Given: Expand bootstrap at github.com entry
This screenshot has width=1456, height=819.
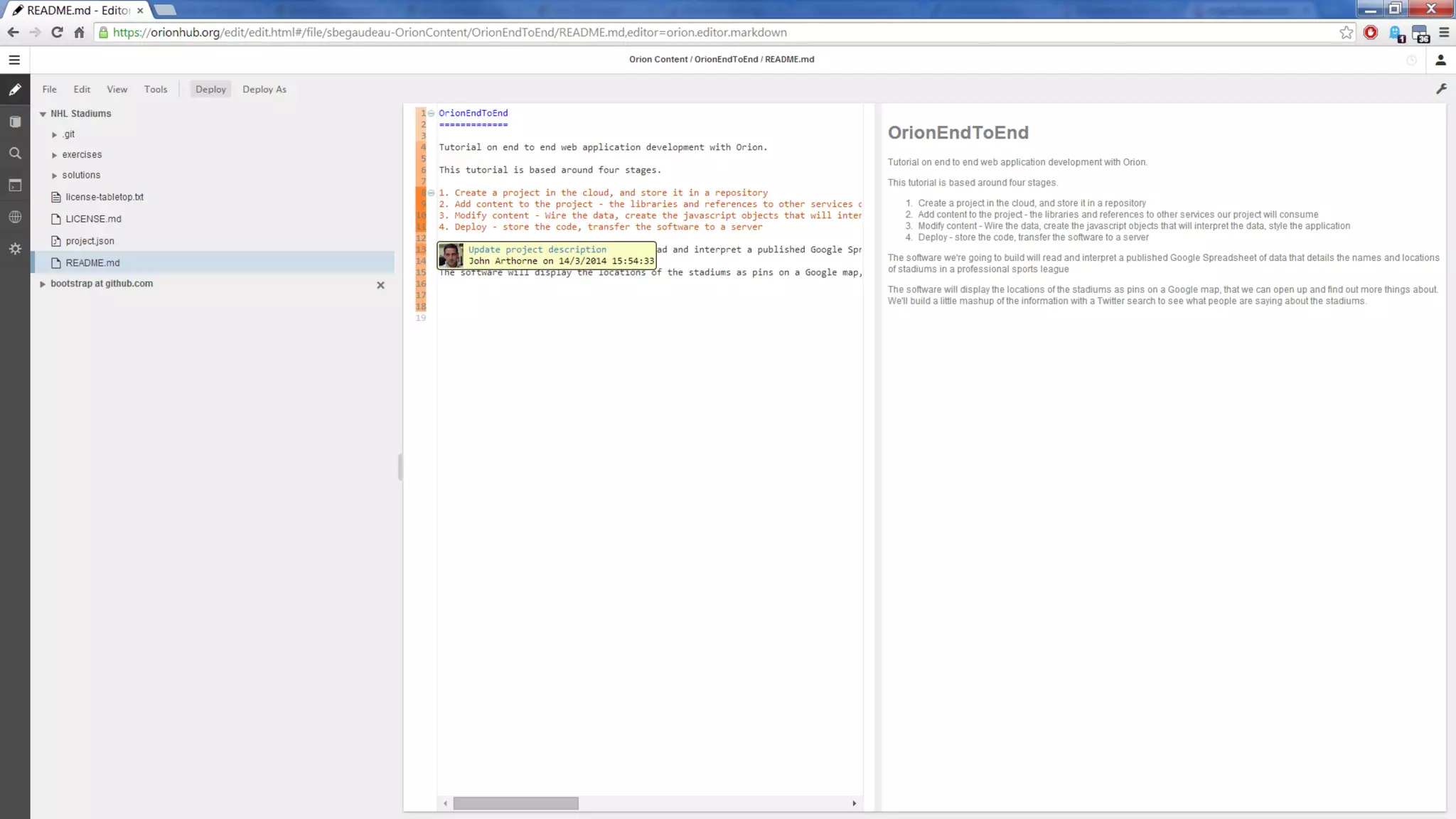Looking at the screenshot, I should 43,284.
